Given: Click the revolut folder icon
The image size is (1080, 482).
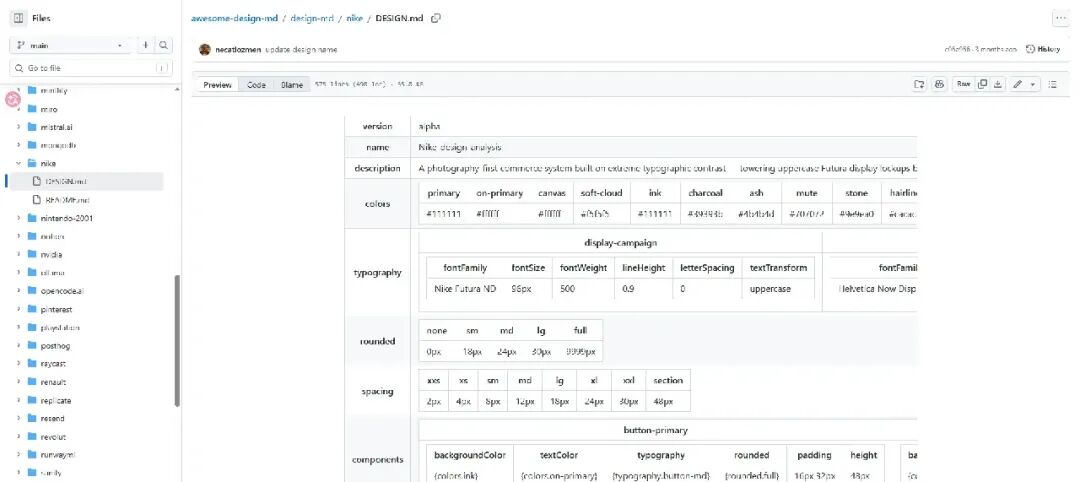Looking at the screenshot, I should 32,437.
